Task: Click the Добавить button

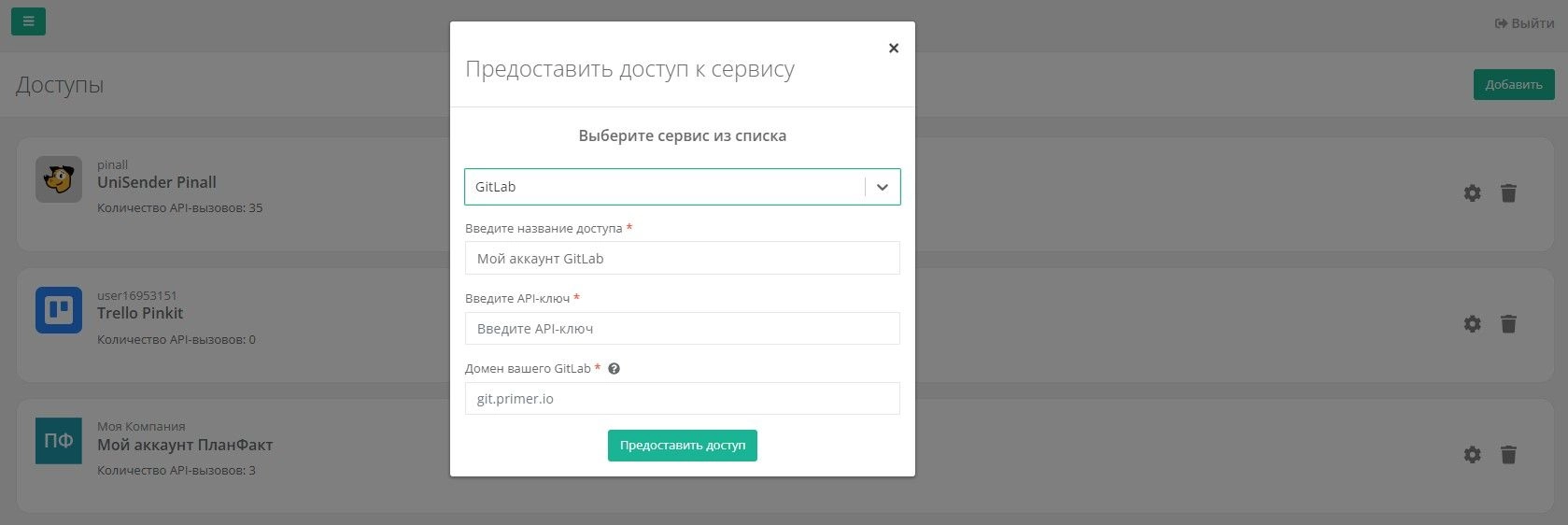Action: tap(1513, 84)
